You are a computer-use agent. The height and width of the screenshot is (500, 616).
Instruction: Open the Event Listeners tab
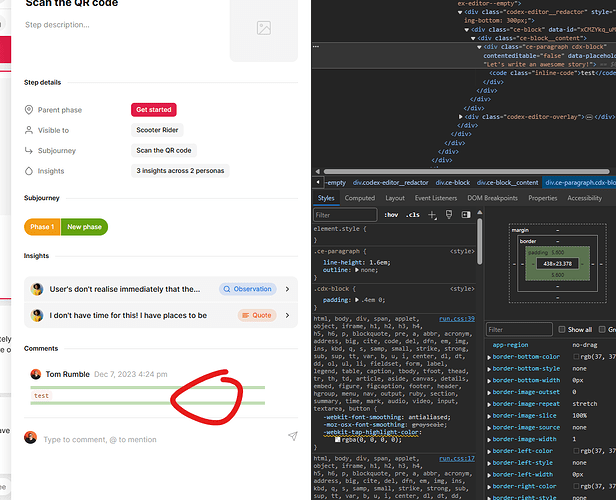point(436,198)
